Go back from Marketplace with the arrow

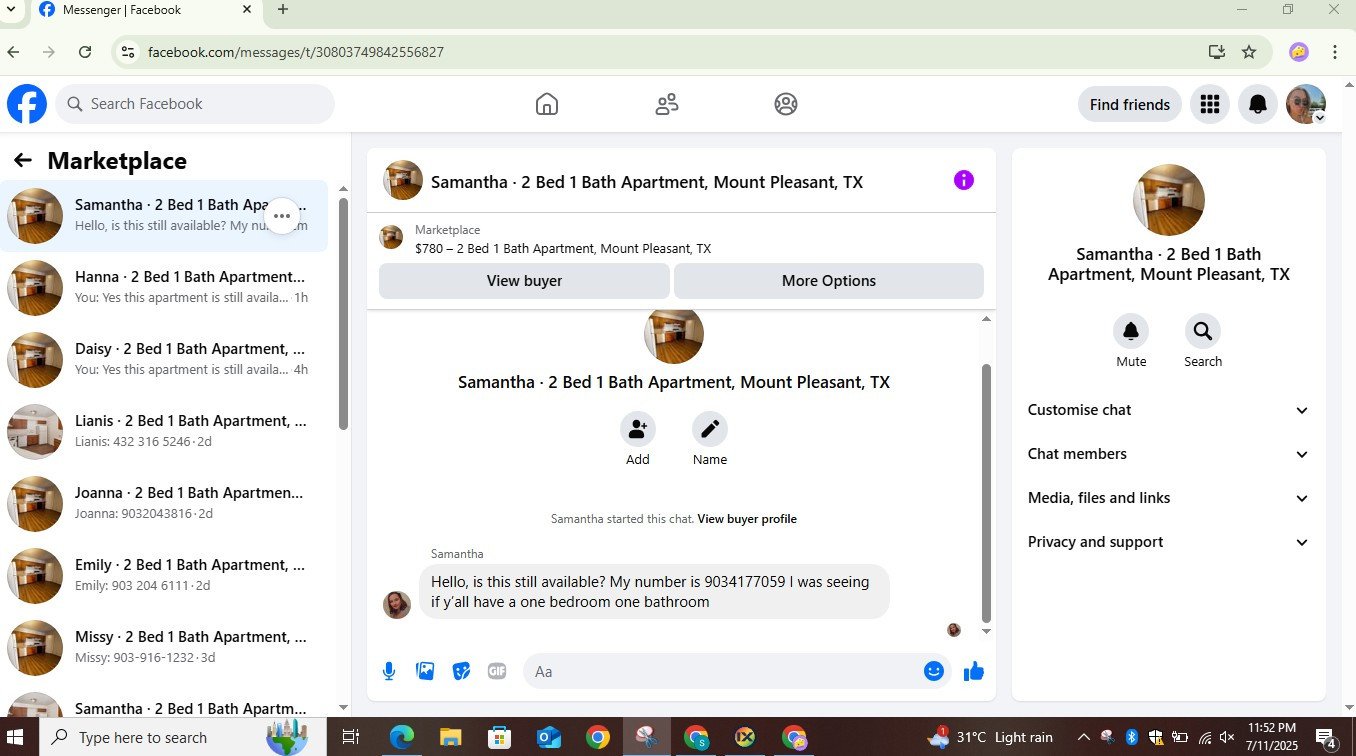click(23, 160)
